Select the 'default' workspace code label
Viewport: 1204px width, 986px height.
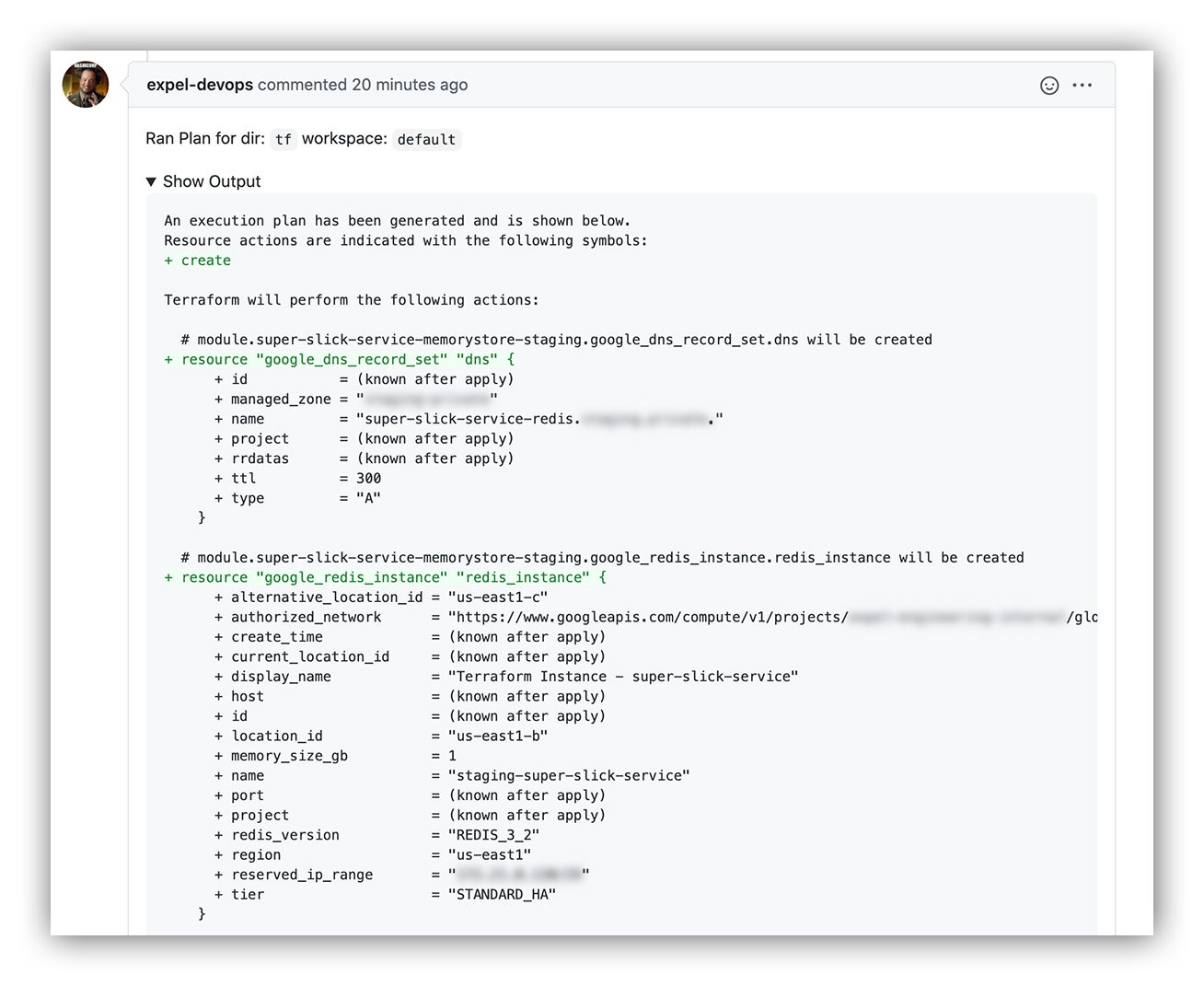pyautogui.click(x=426, y=139)
